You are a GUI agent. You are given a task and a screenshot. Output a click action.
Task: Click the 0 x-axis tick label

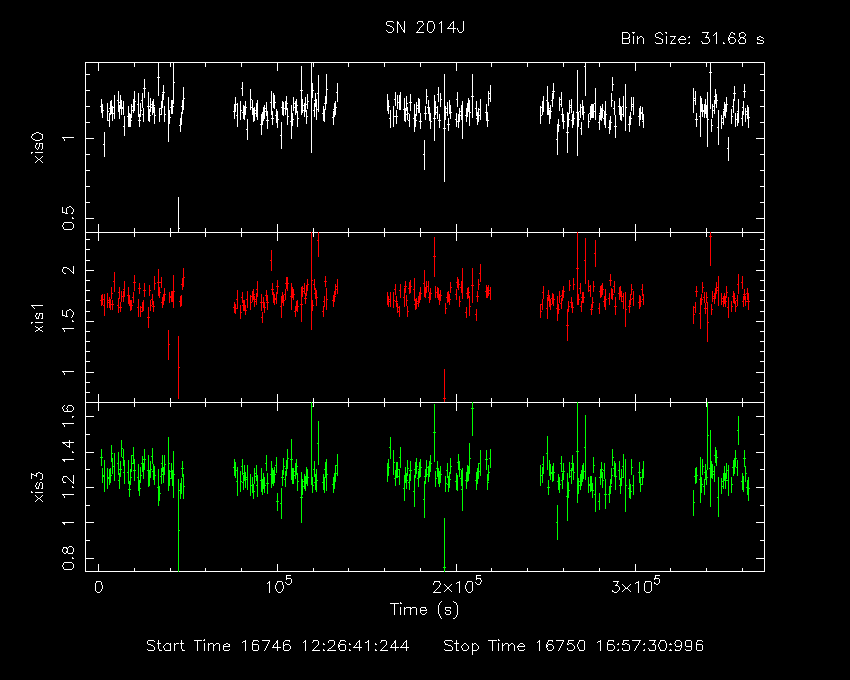click(x=99, y=587)
